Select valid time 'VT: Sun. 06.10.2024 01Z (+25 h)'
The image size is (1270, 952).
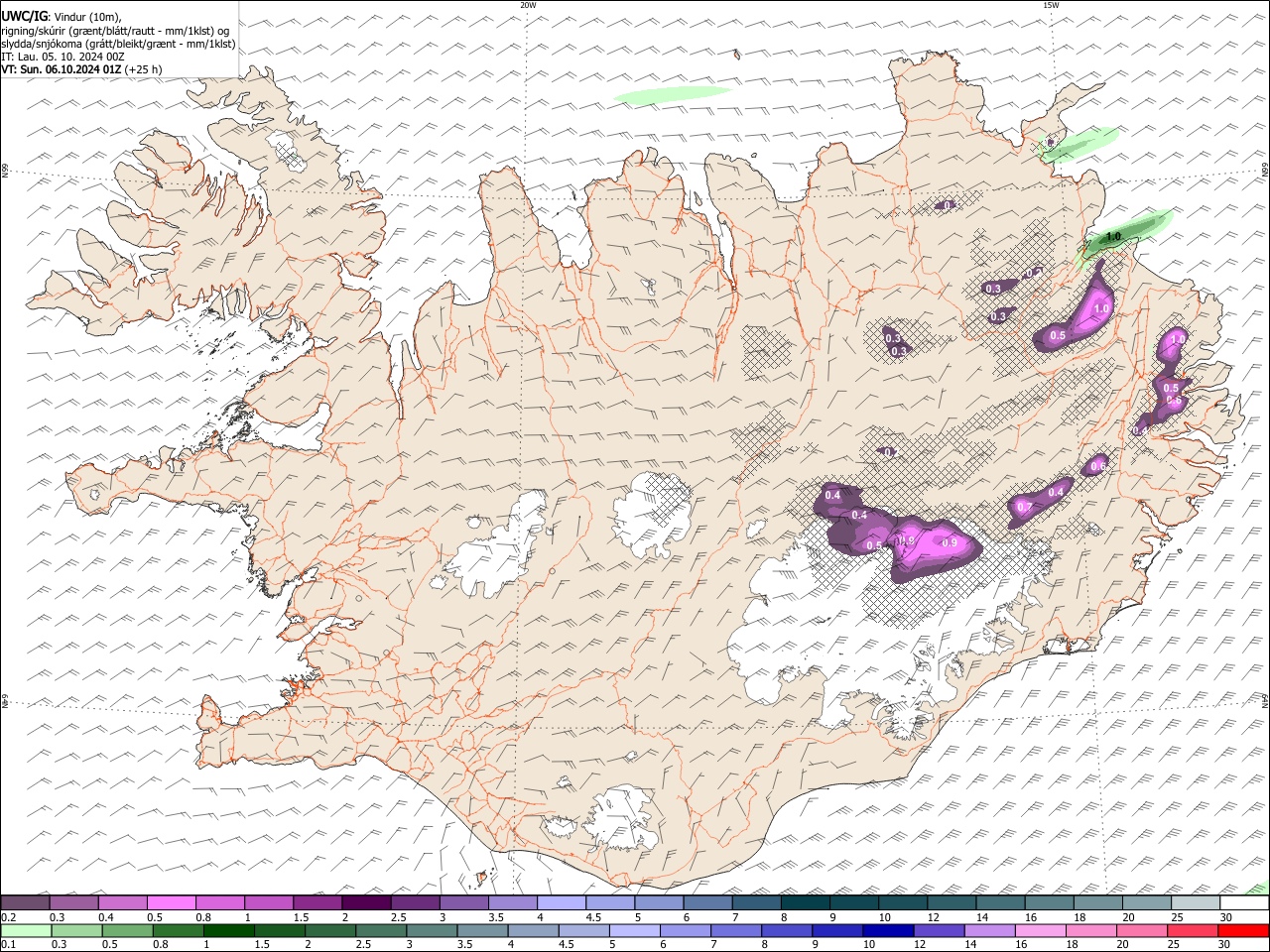tap(81, 69)
